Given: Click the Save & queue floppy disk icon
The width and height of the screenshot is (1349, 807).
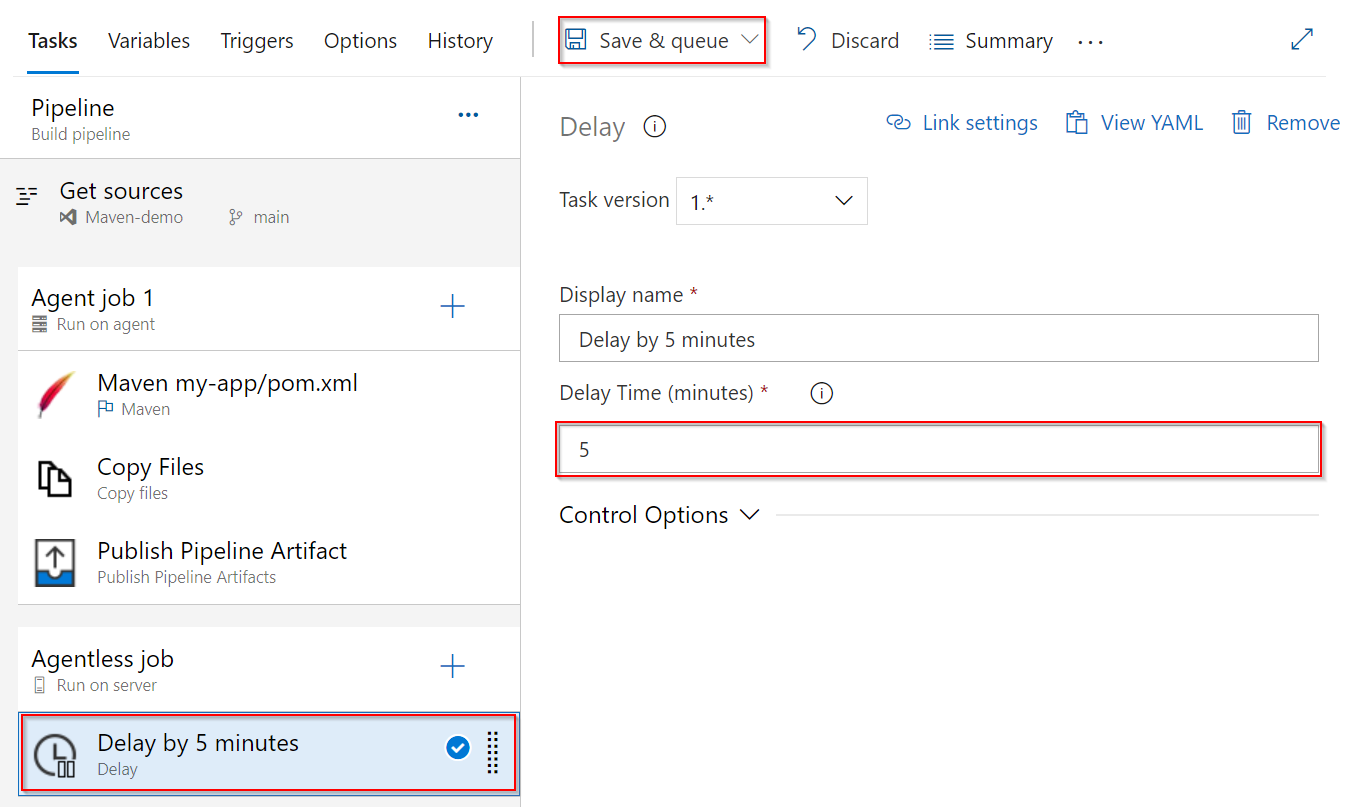Looking at the screenshot, I should pos(575,40).
